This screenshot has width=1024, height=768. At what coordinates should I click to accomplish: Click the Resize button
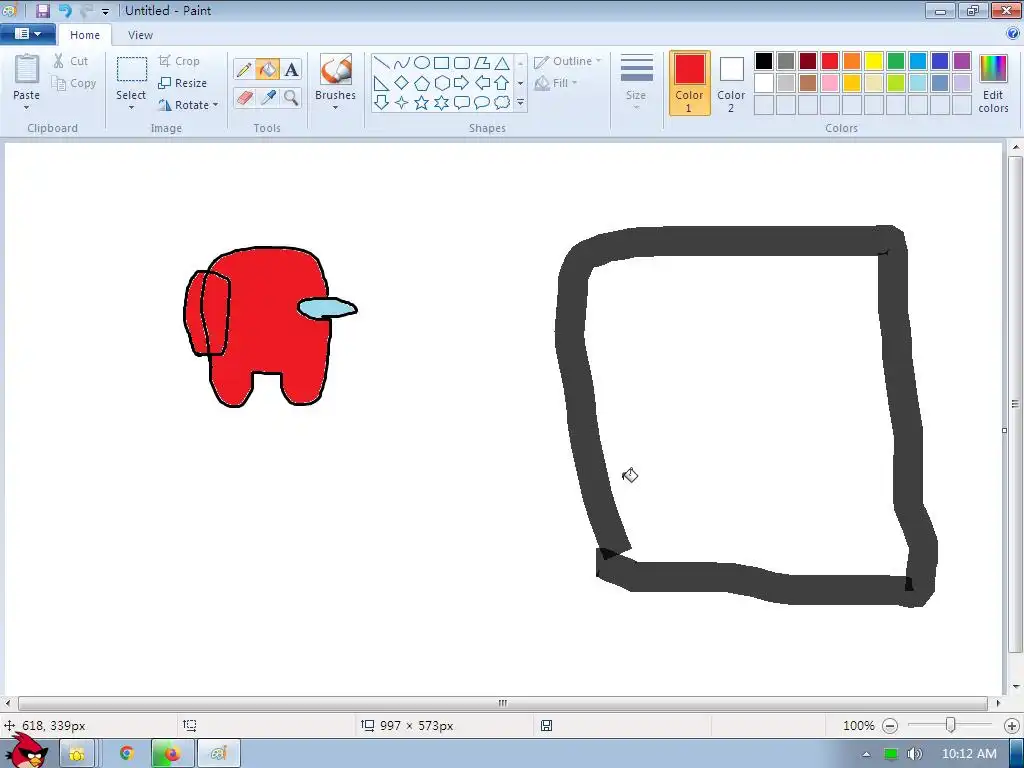(x=183, y=83)
